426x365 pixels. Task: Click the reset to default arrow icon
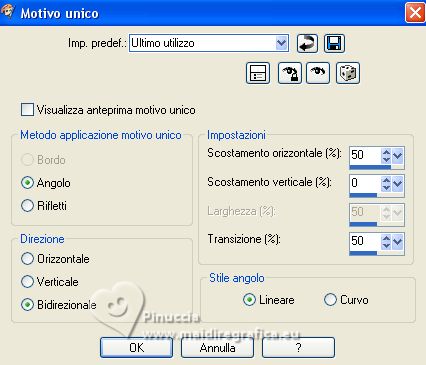tap(307, 43)
